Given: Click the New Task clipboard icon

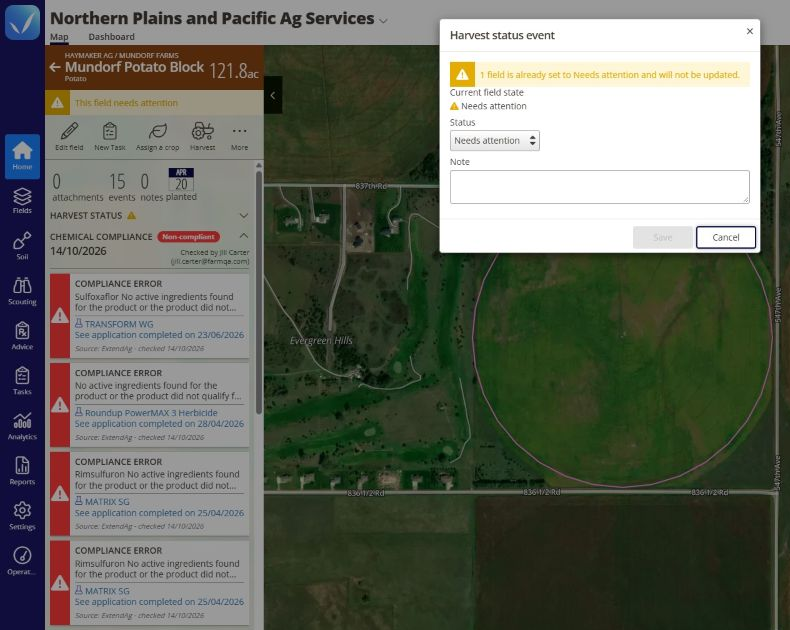Looking at the screenshot, I should pos(110,131).
